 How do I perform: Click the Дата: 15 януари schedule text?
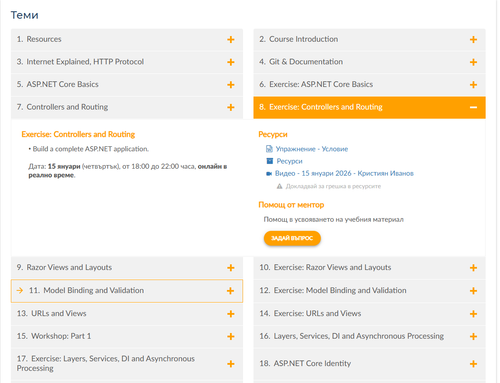point(128,171)
